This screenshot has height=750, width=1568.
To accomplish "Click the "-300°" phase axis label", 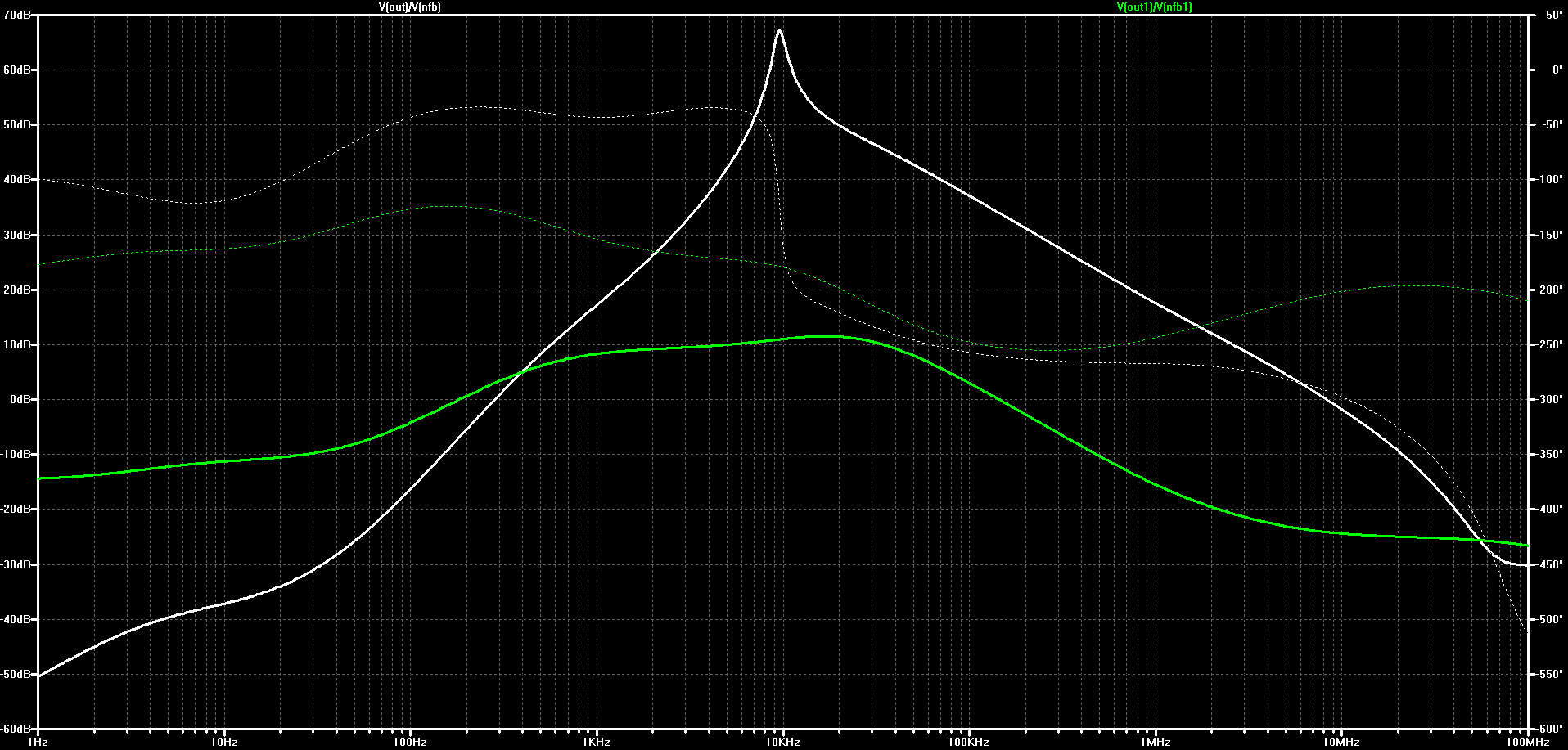I will click(x=1551, y=399).
